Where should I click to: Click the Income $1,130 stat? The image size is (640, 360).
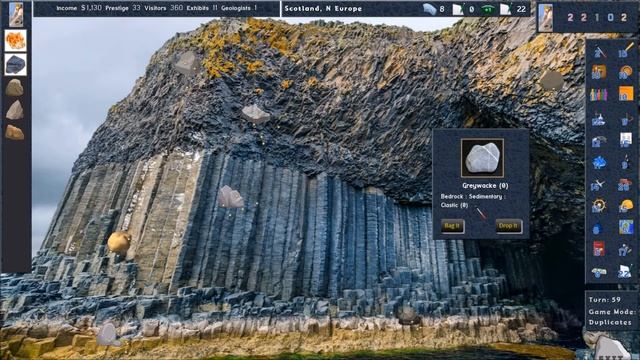click(x=79, y=8)
